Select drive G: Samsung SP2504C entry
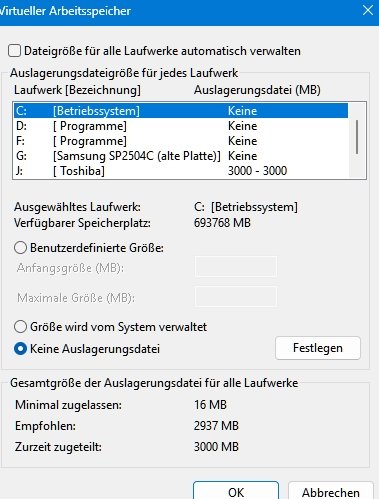The height and width of the screenshot is (499, 379). (x=181, y=156)
